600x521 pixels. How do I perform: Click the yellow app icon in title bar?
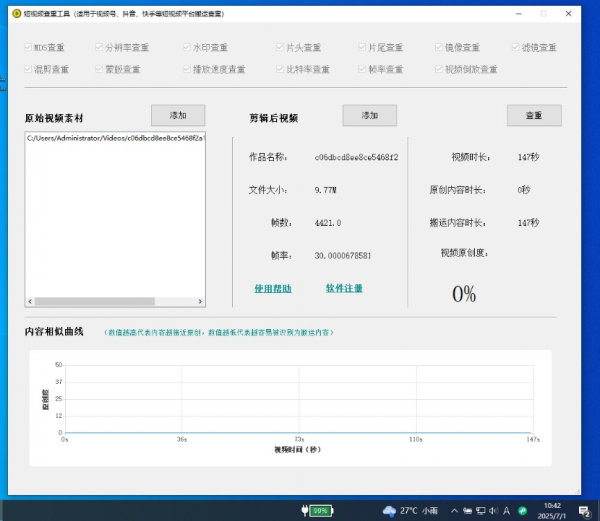pos(16,14)
